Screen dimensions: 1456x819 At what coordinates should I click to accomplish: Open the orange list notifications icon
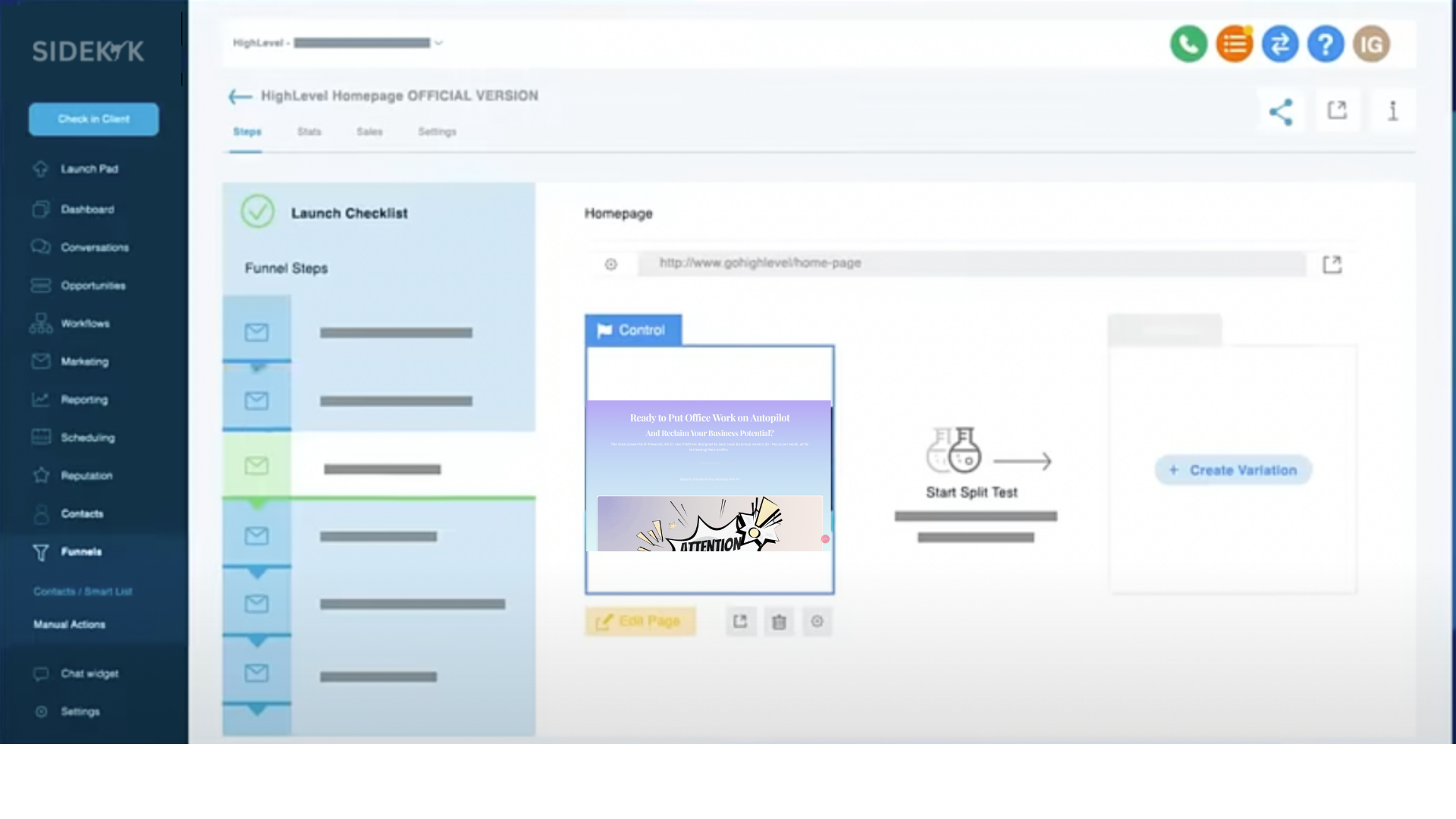pyautogui.click(x=1234, y=45)
